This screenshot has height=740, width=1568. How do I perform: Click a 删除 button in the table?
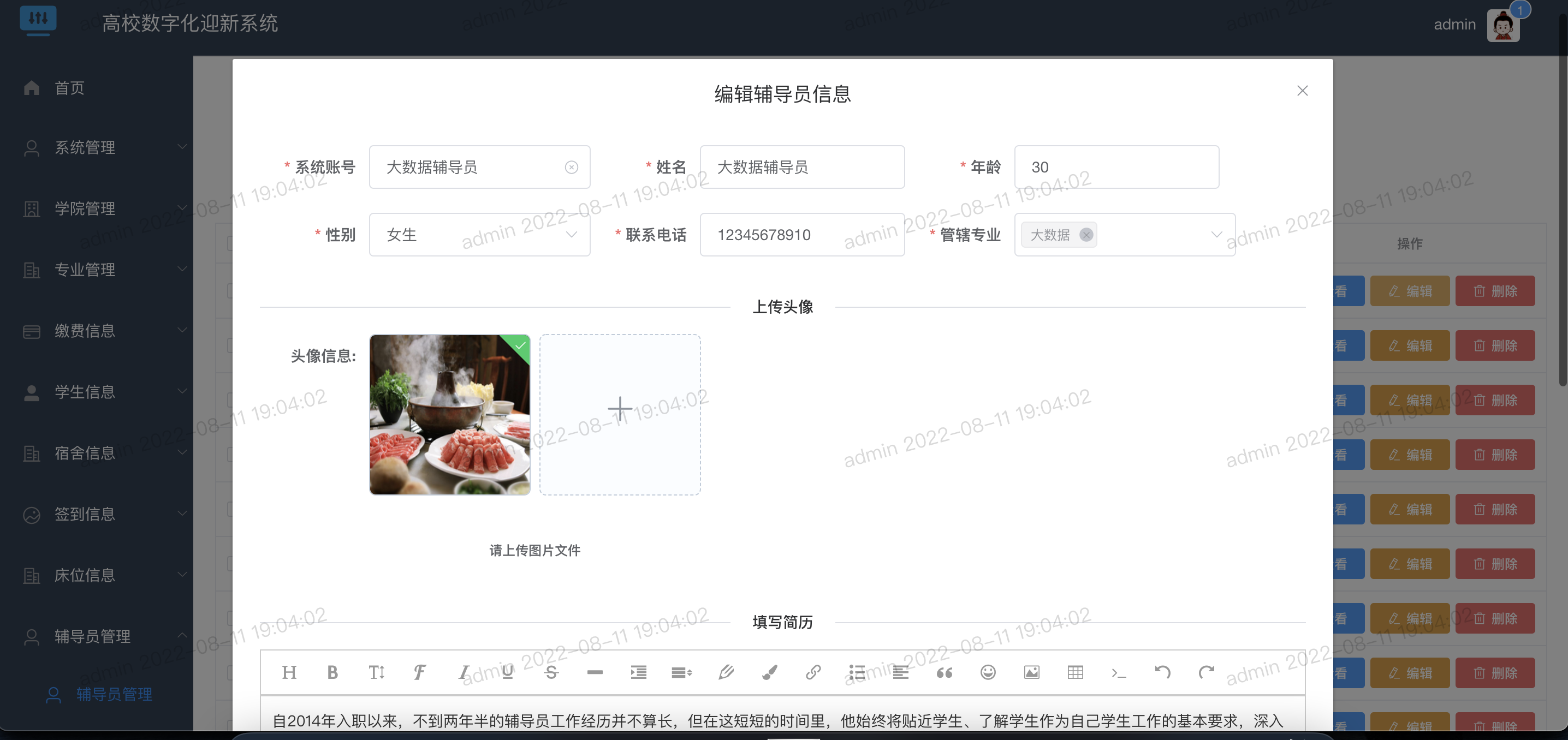click(1495, 290)
